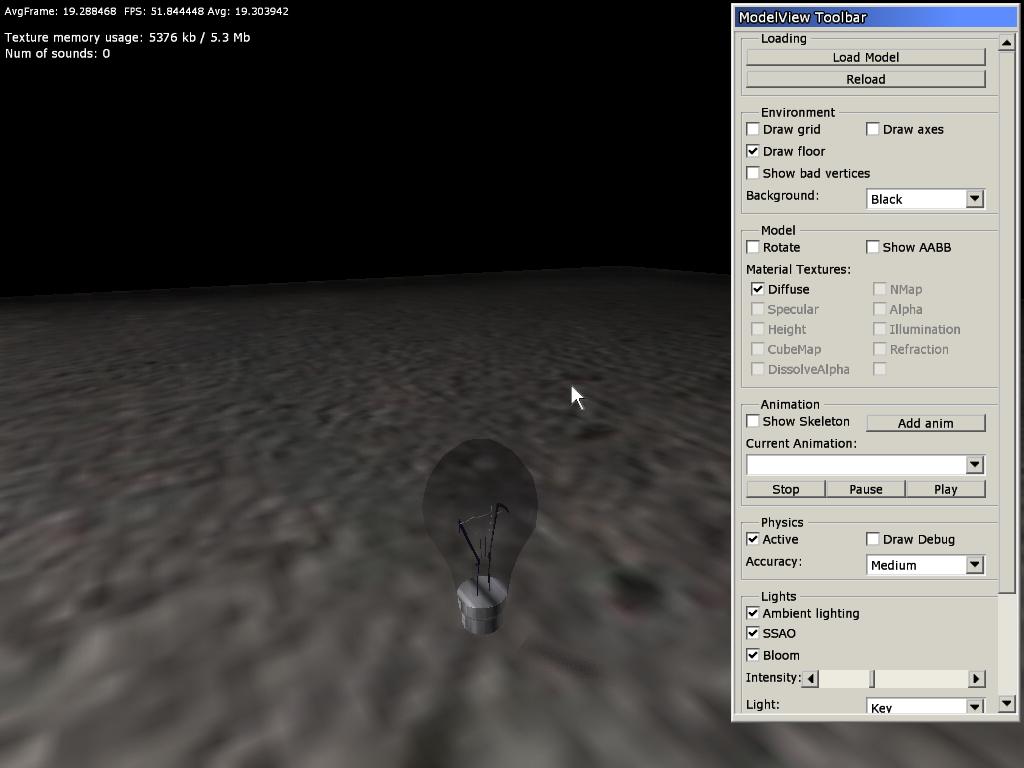Disable the SSAO checkbox
Viewport: 1024px width, 768px height.
tap(753, 633)
